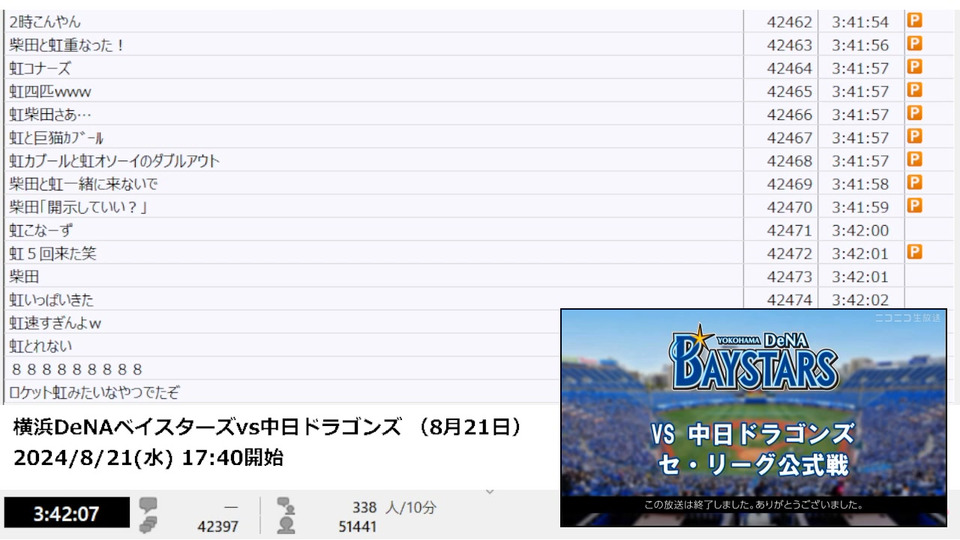
Task: Click start time text '2024/8/21(水) 17:40開始'
Action: tap(148, 457)
